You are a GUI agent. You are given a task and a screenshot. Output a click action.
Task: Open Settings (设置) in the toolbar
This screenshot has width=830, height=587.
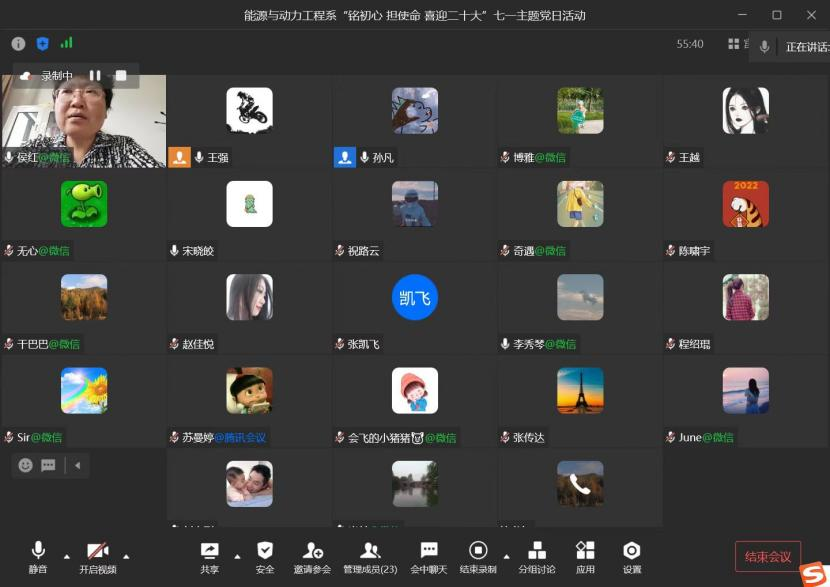coord(632,557)
